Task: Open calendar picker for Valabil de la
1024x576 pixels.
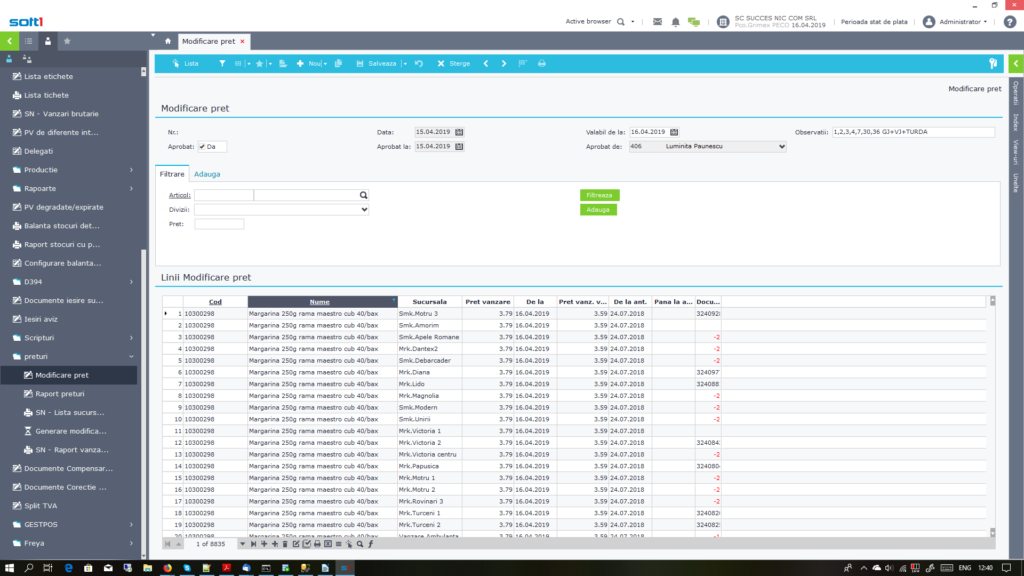Action: pyautogui.click(x=674, y=132)
